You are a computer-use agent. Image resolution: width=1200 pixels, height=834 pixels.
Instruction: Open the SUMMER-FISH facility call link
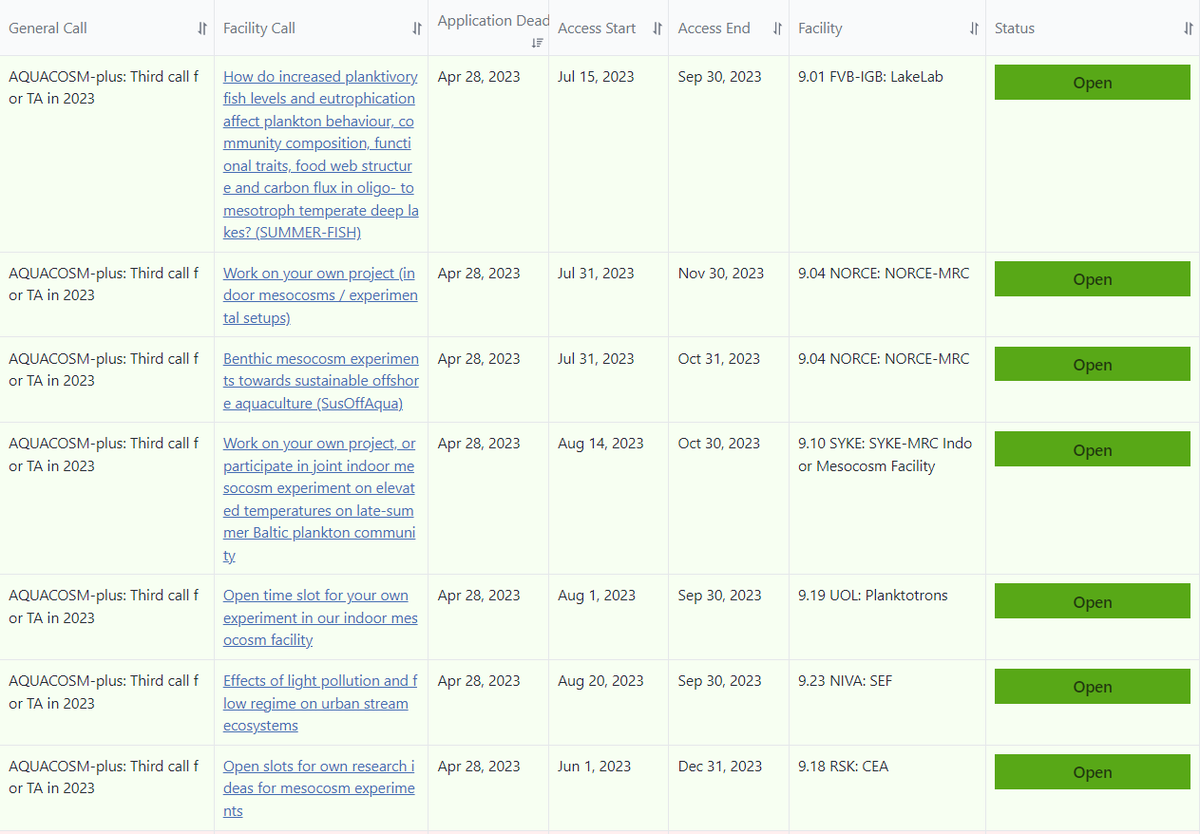320,154
